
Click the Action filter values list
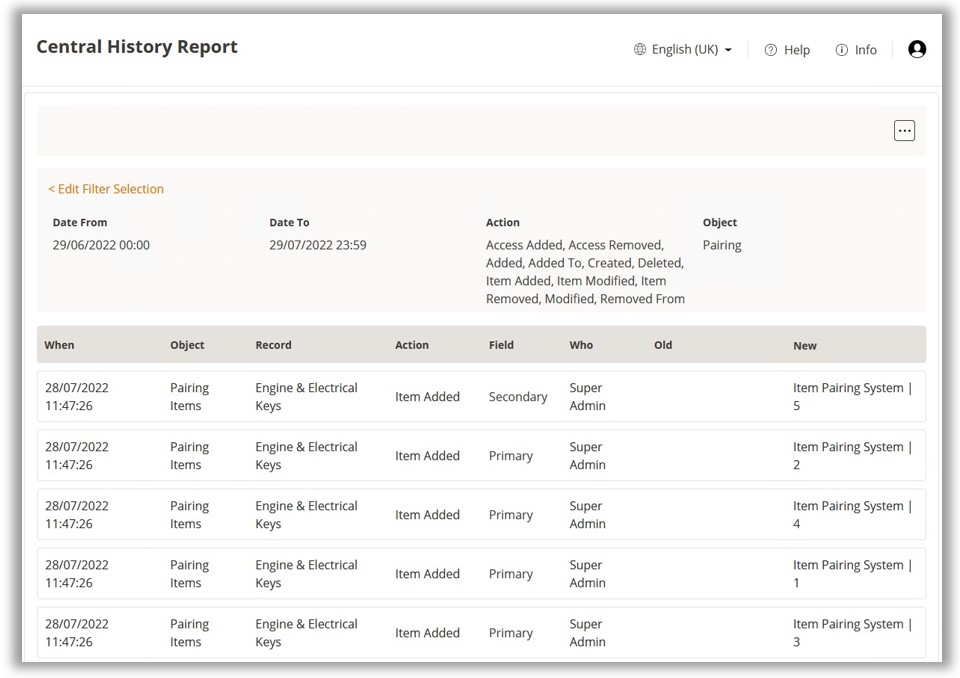[585, 272]
